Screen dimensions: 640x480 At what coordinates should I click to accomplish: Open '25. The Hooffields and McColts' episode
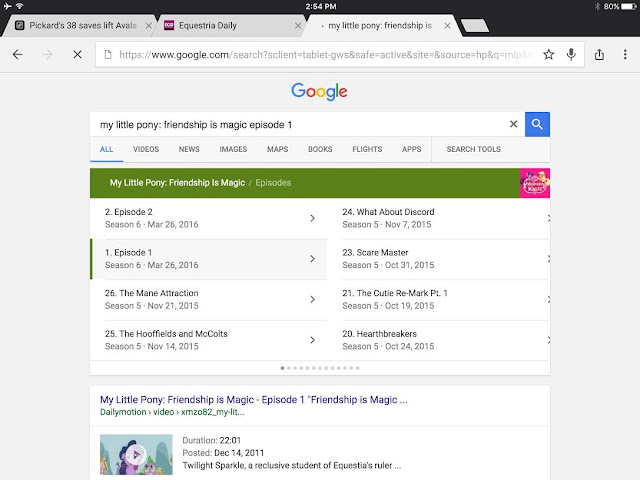pyautogui.click(x=209, y=340)
